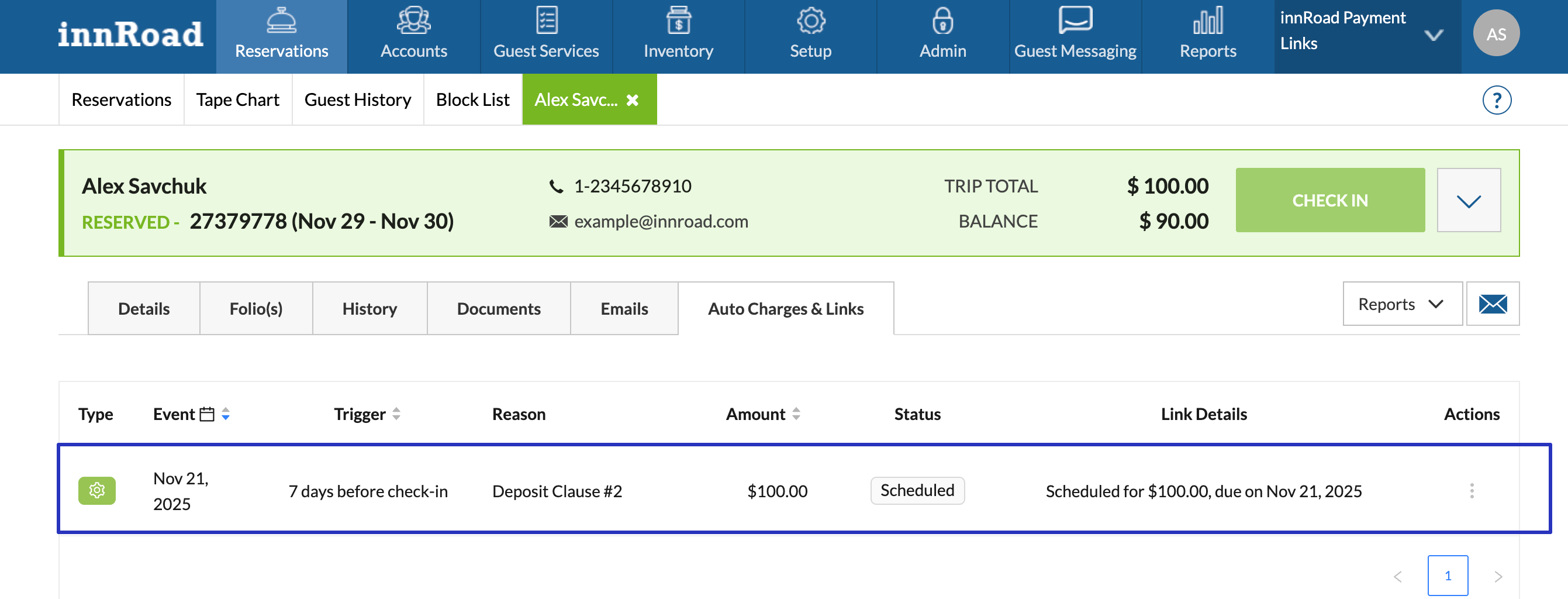Click the guest name Alex Savchuk

tap(144, 186)
